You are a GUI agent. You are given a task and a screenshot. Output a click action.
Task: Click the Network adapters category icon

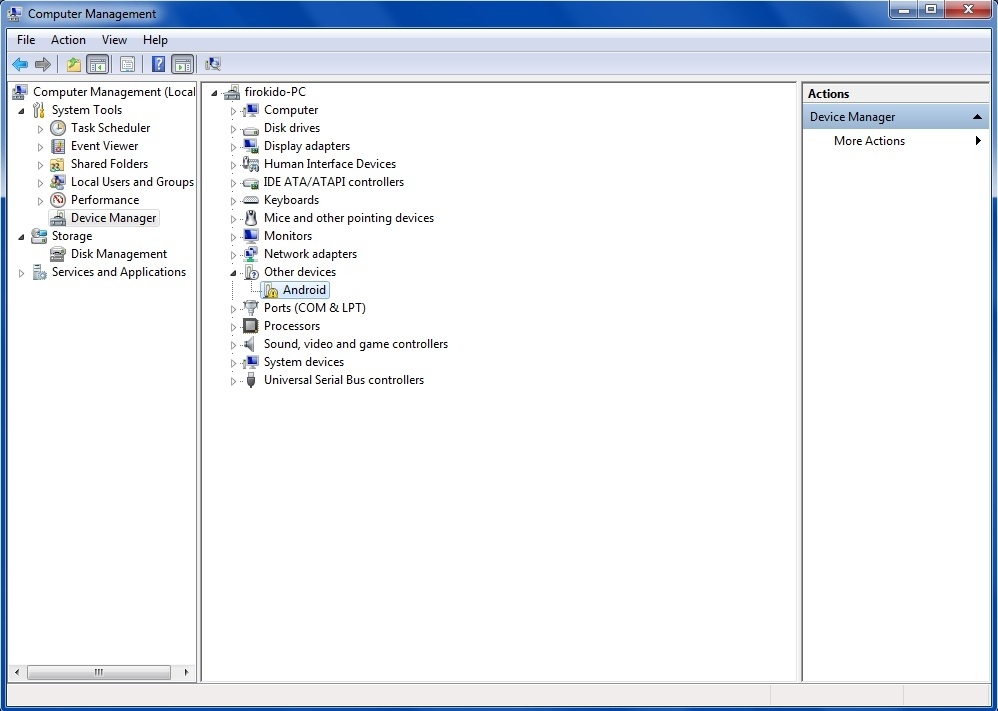251,254
